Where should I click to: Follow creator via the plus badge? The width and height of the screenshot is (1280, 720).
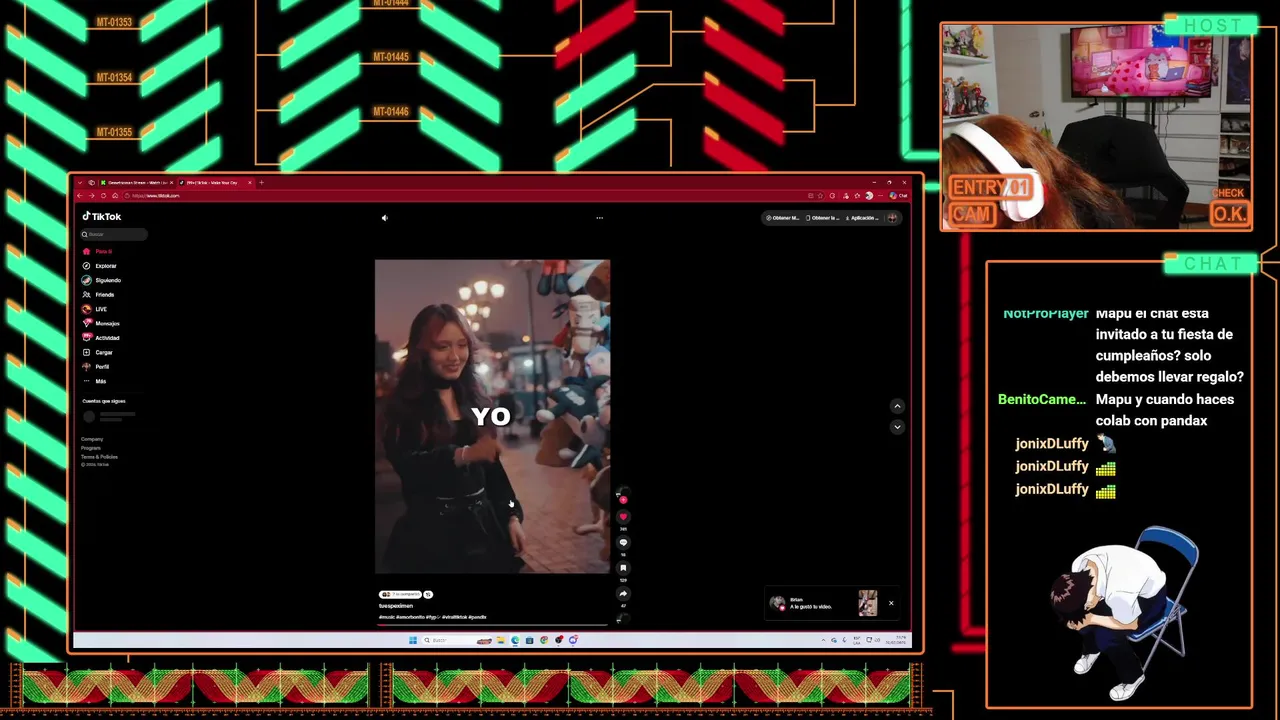[x=623, y=500]
